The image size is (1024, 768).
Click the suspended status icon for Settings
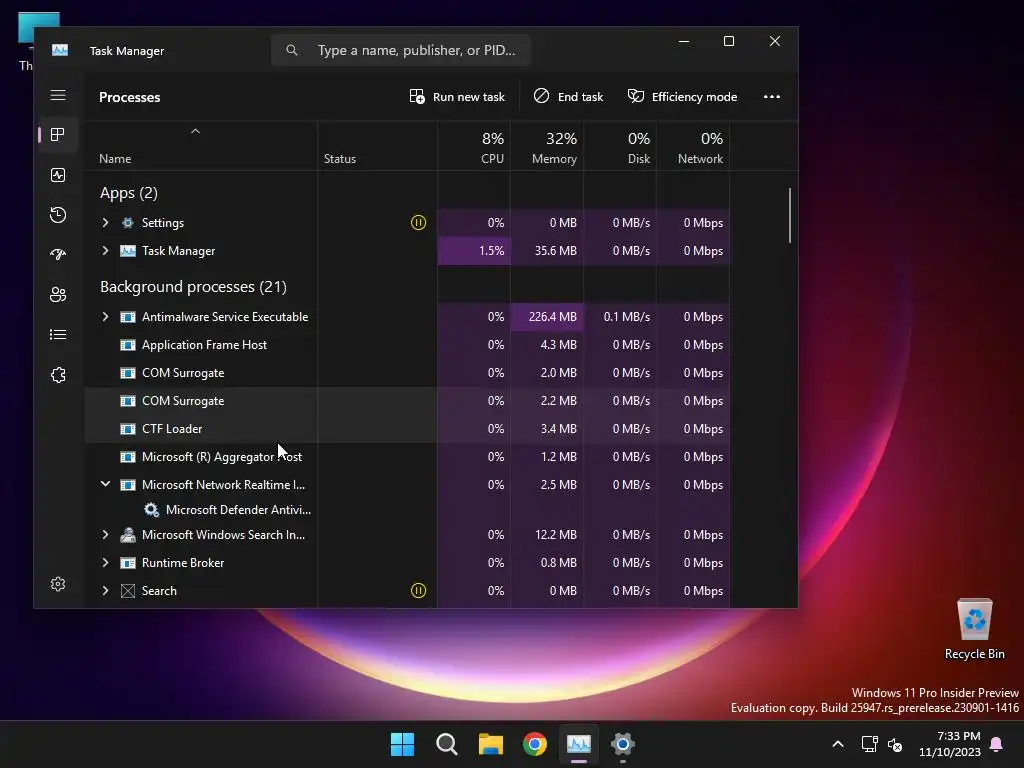[419, 223]
